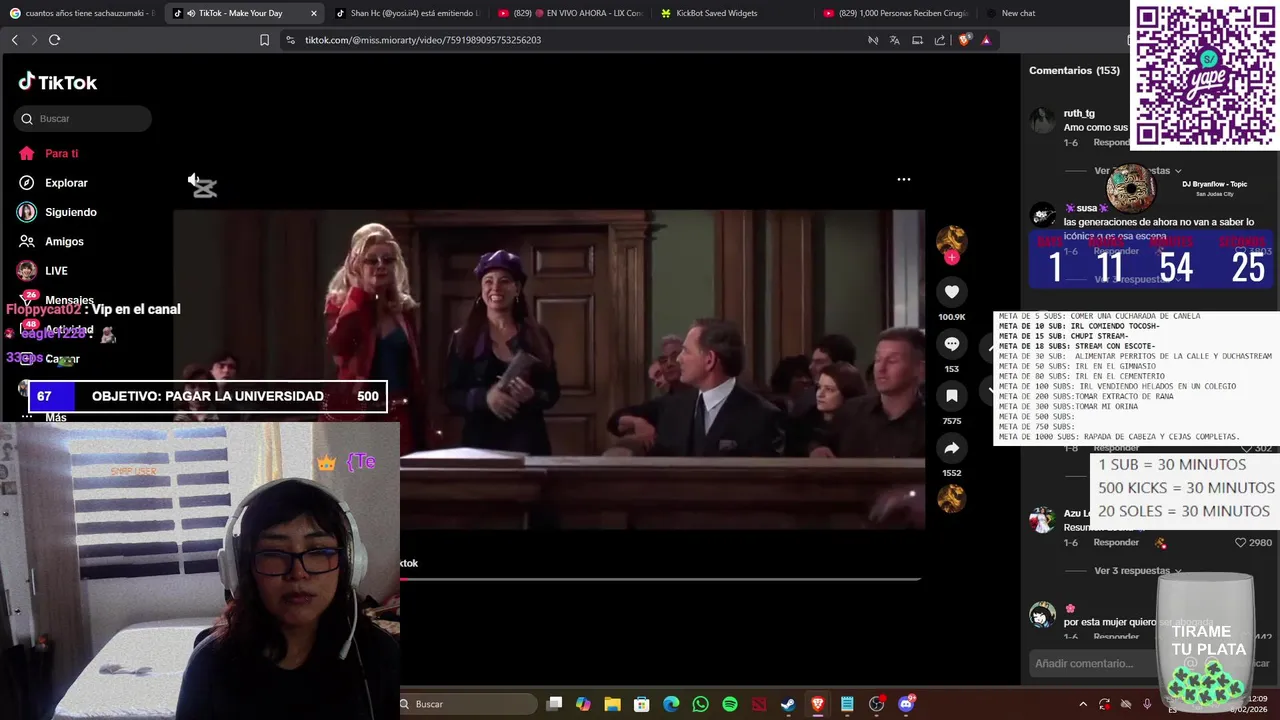Expand Ver 3 respuestas under Azu's comment

(x=1137, y=571)
